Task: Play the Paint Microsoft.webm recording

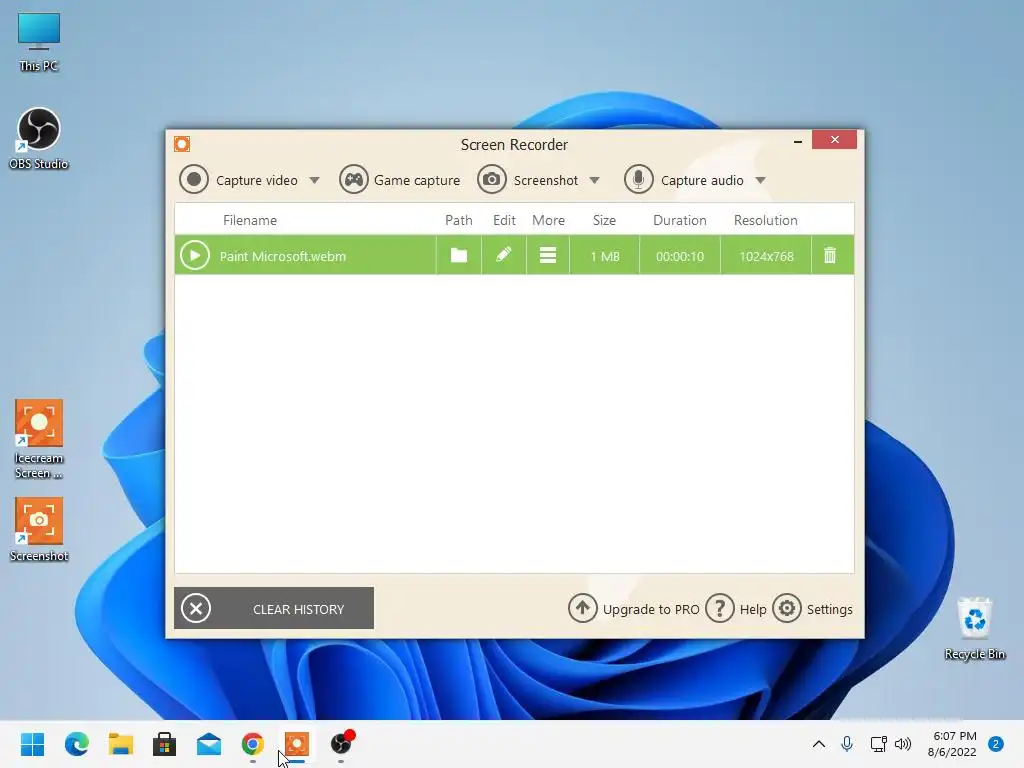Action: [195, 255]
